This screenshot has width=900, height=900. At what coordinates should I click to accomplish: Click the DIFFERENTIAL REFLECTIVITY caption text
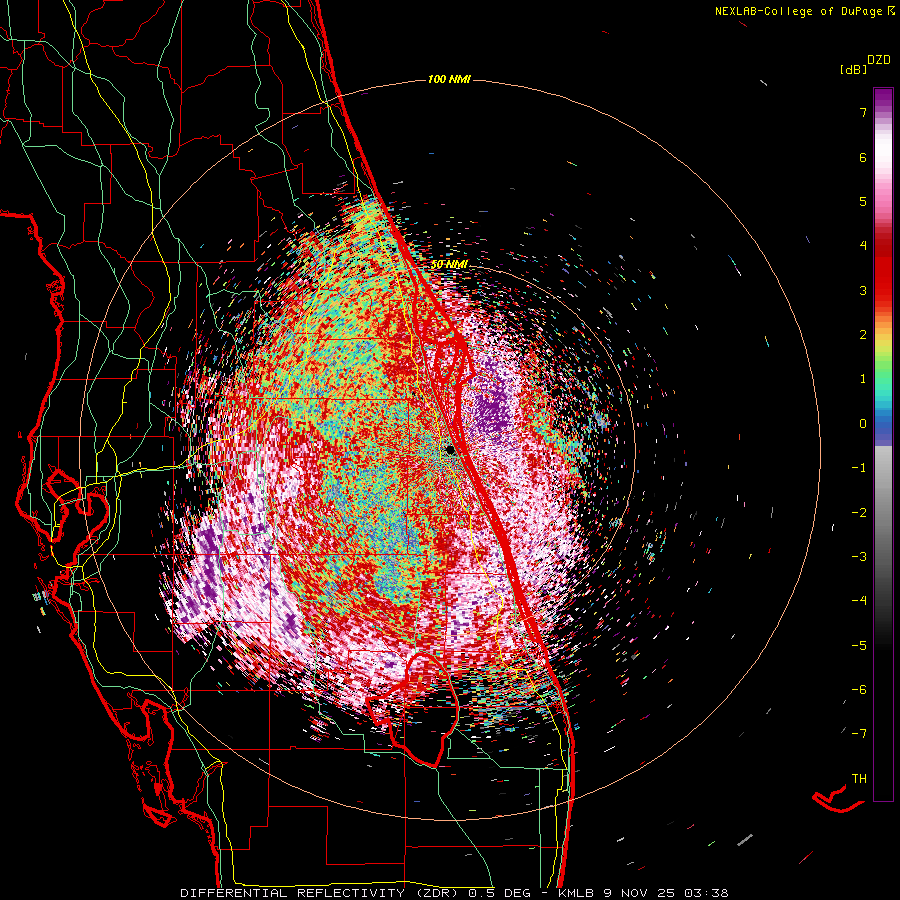292,893
